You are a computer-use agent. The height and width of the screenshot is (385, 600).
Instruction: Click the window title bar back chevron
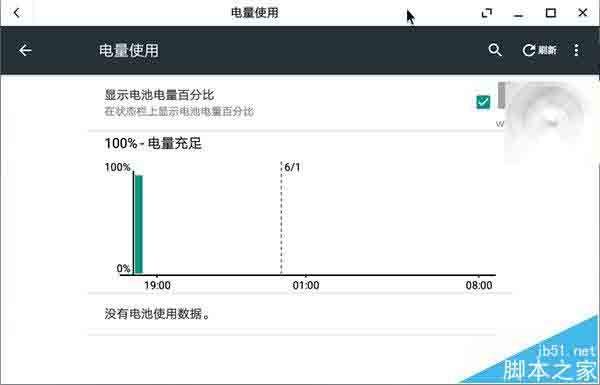(x=16, y=13)
